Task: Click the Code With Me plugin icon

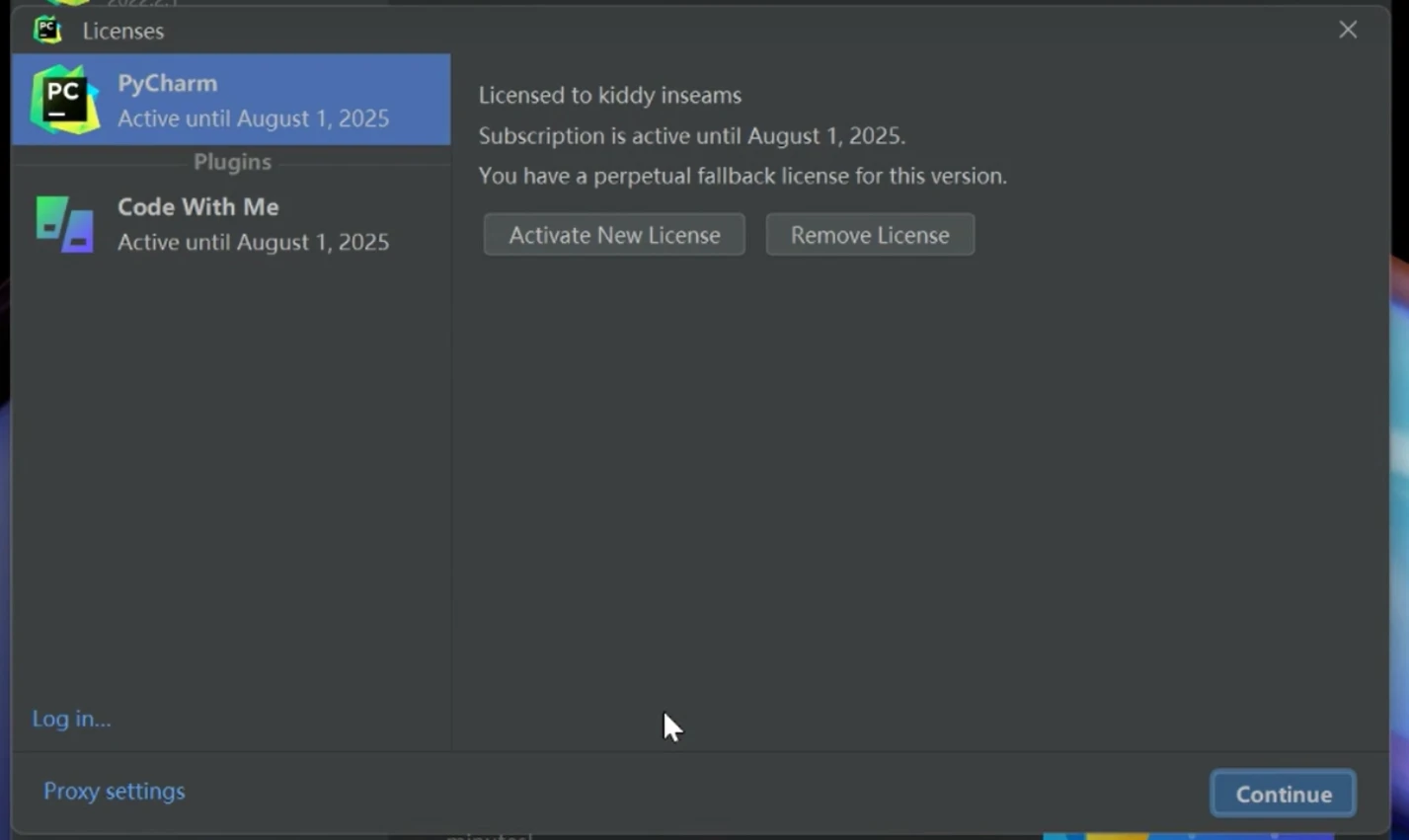Action: point(64,224)
